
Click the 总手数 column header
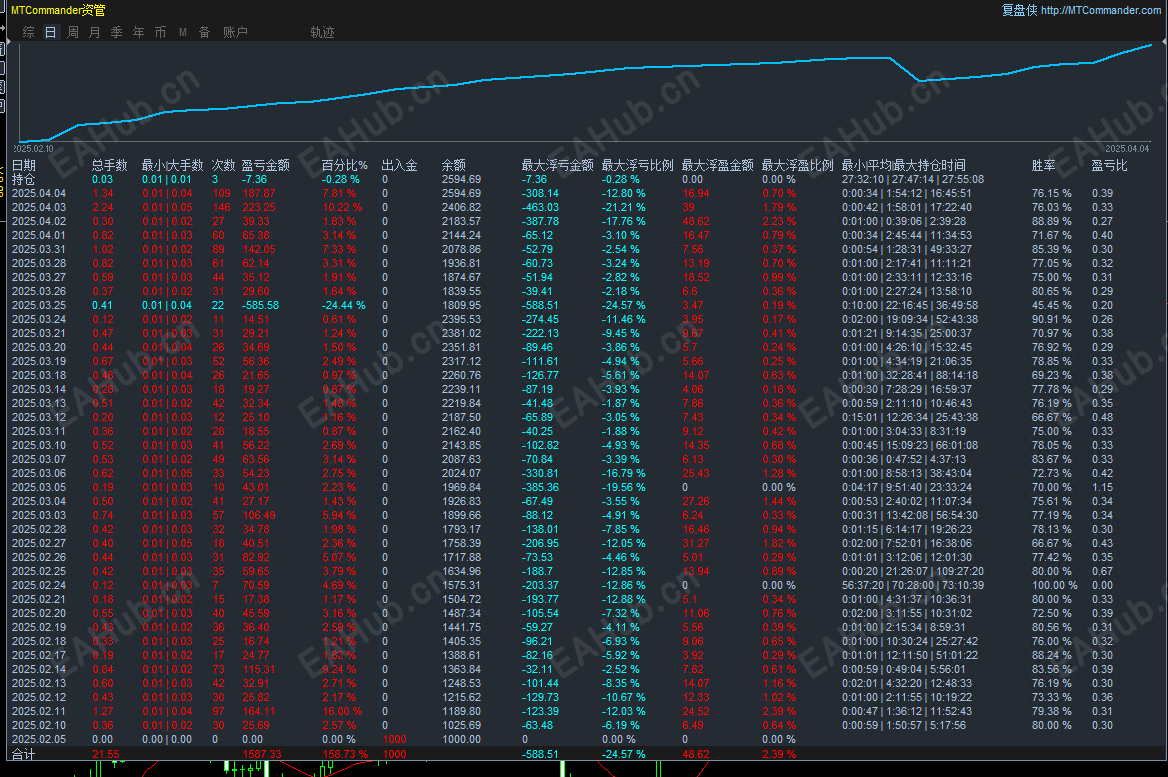click(x=110, y=165)
